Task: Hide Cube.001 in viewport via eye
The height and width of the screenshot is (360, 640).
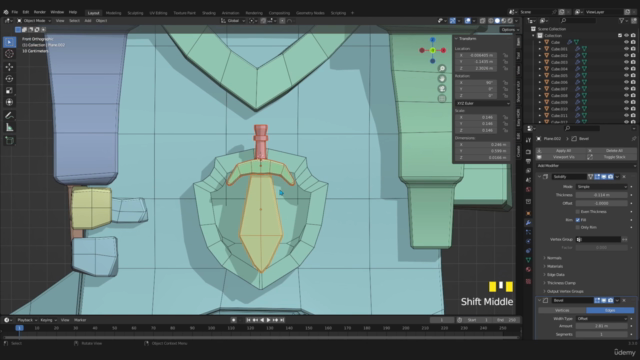Action: pyautogui.click(x=626, y=49)
